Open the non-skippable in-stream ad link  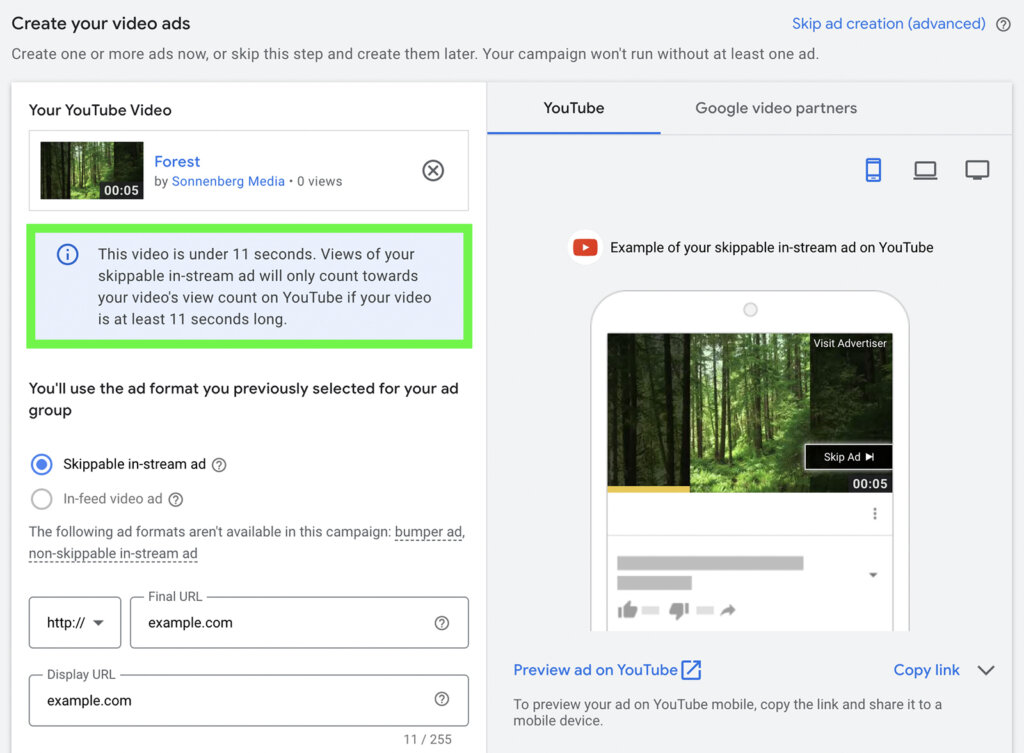pyautogui.click(x=112, y=553)
